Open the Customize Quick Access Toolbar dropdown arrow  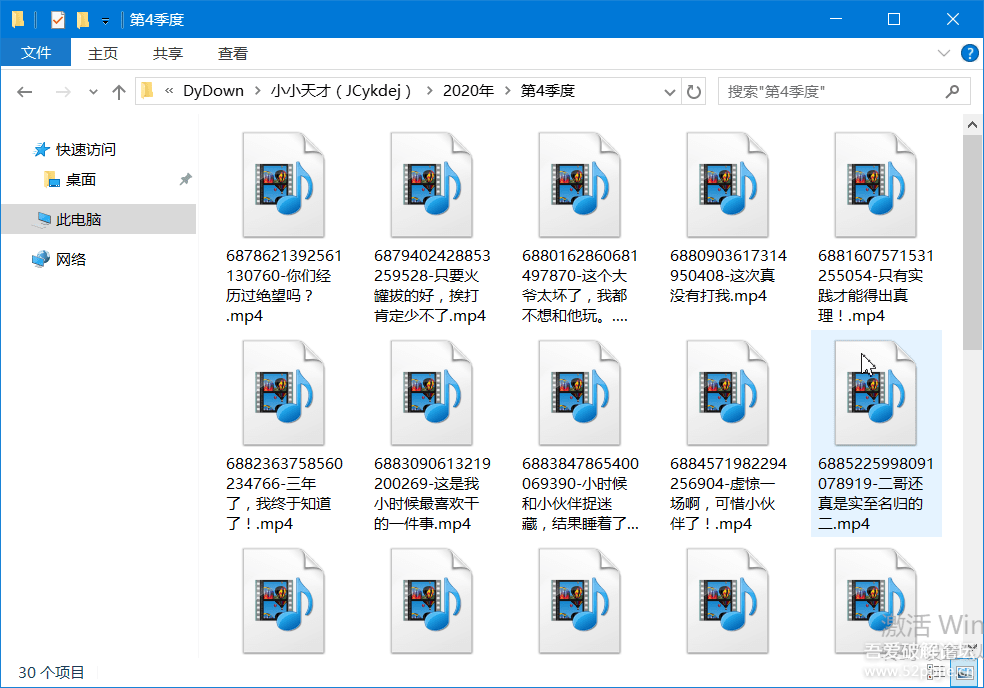pos(105,21)
